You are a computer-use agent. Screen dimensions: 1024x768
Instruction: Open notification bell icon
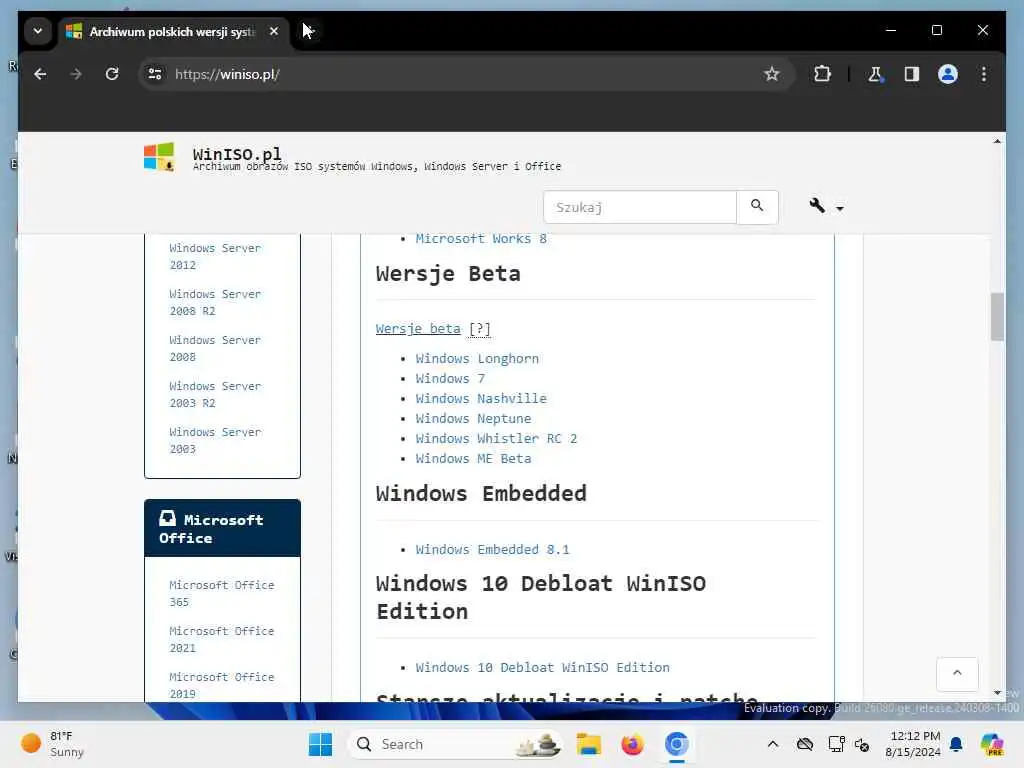click(x=956, y=744)
